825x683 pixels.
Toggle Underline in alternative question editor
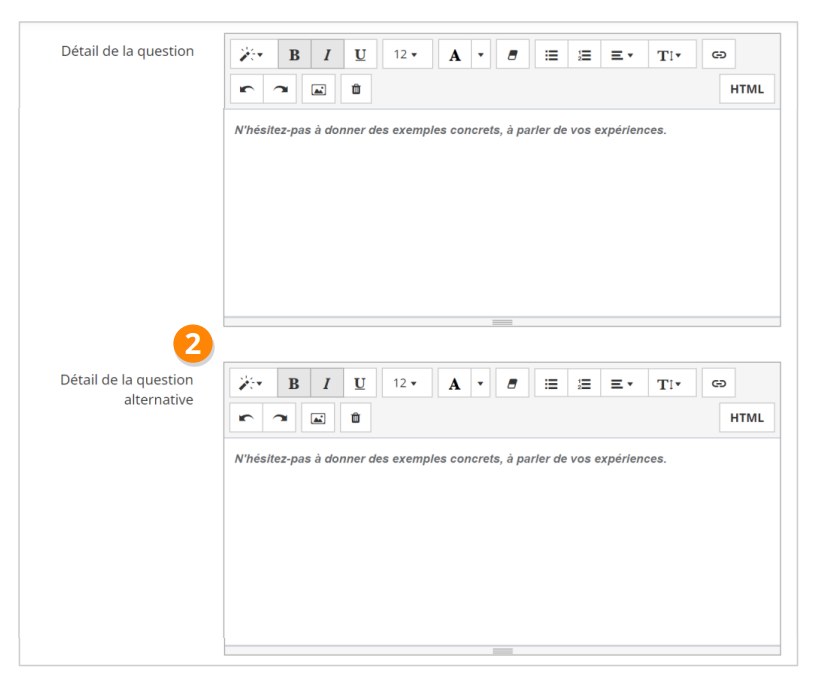pyautogui.click(x=360, y=383)
